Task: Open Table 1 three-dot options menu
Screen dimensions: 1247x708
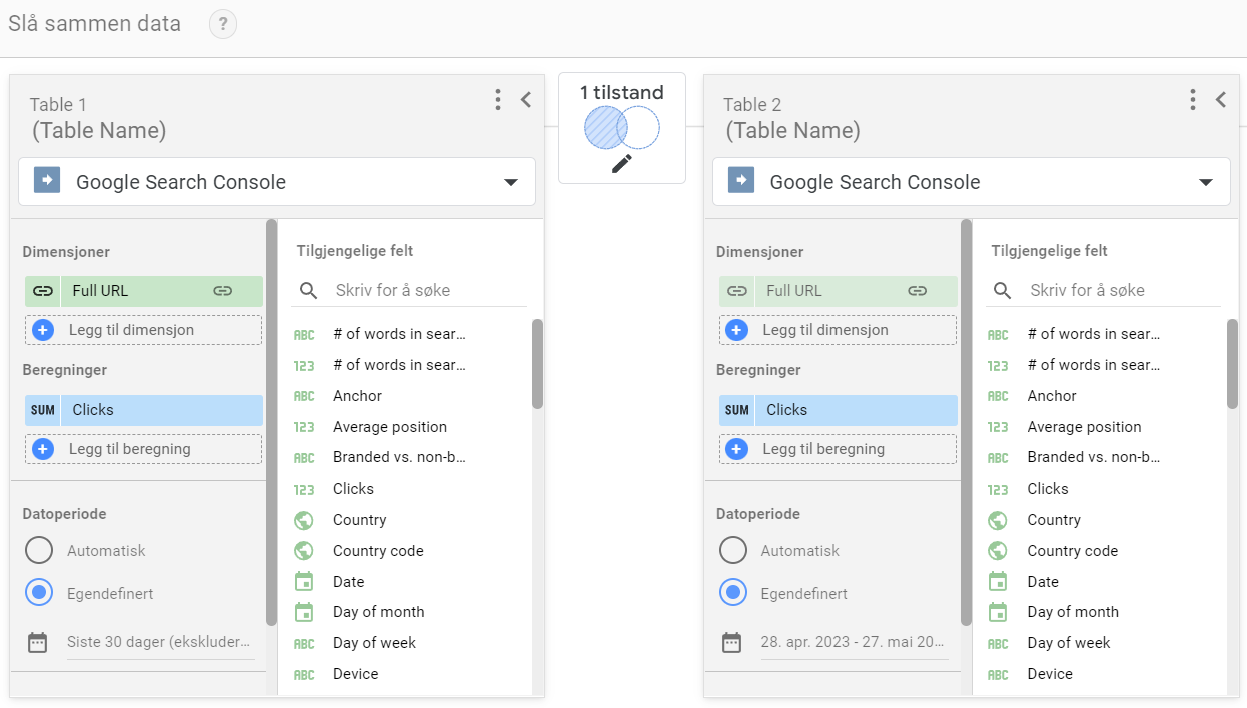Action: pyautogui.click(x=498, y=99)
